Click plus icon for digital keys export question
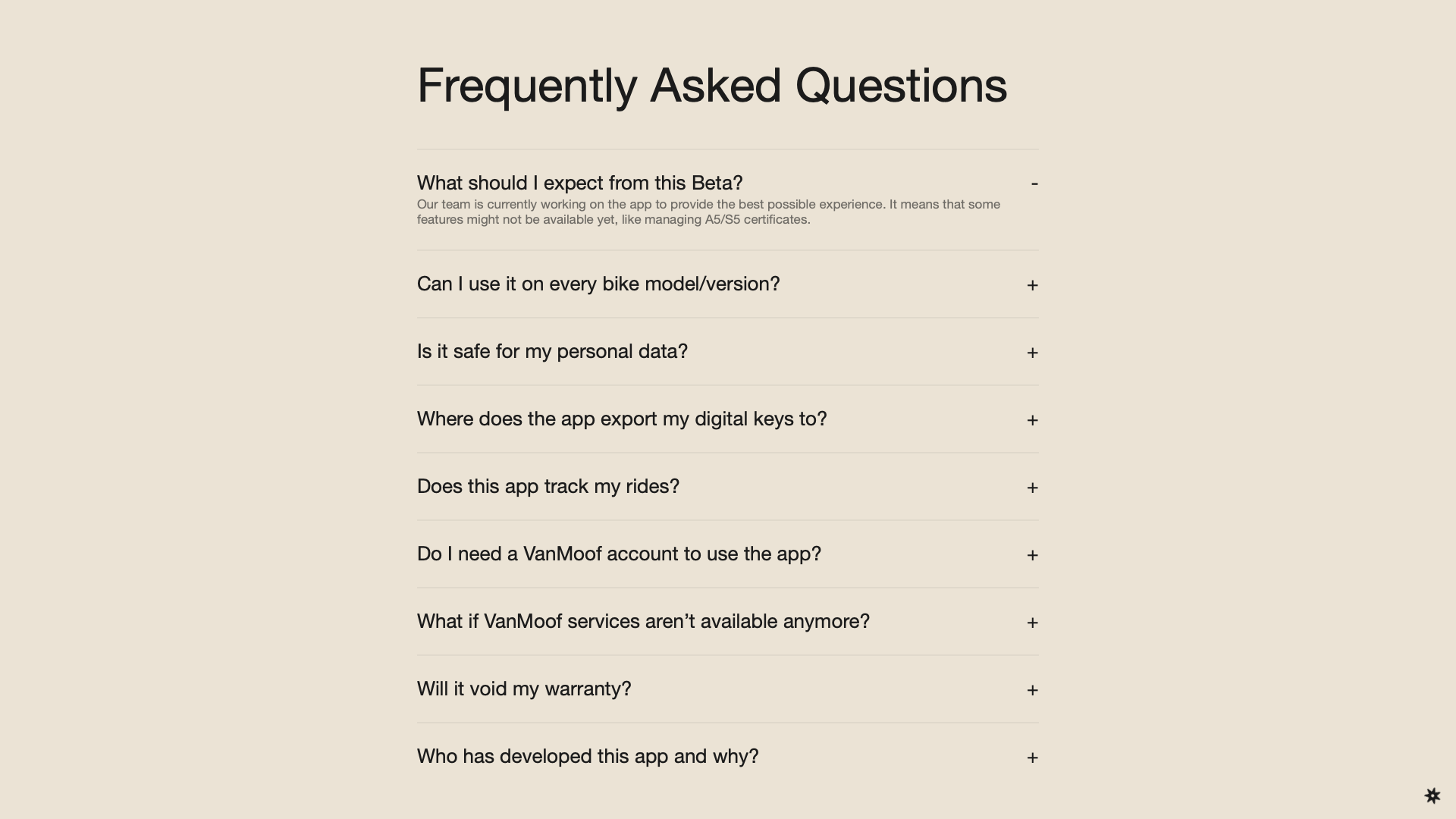The width and height of the screenshot is (1456, 819). click(1032, 420)
